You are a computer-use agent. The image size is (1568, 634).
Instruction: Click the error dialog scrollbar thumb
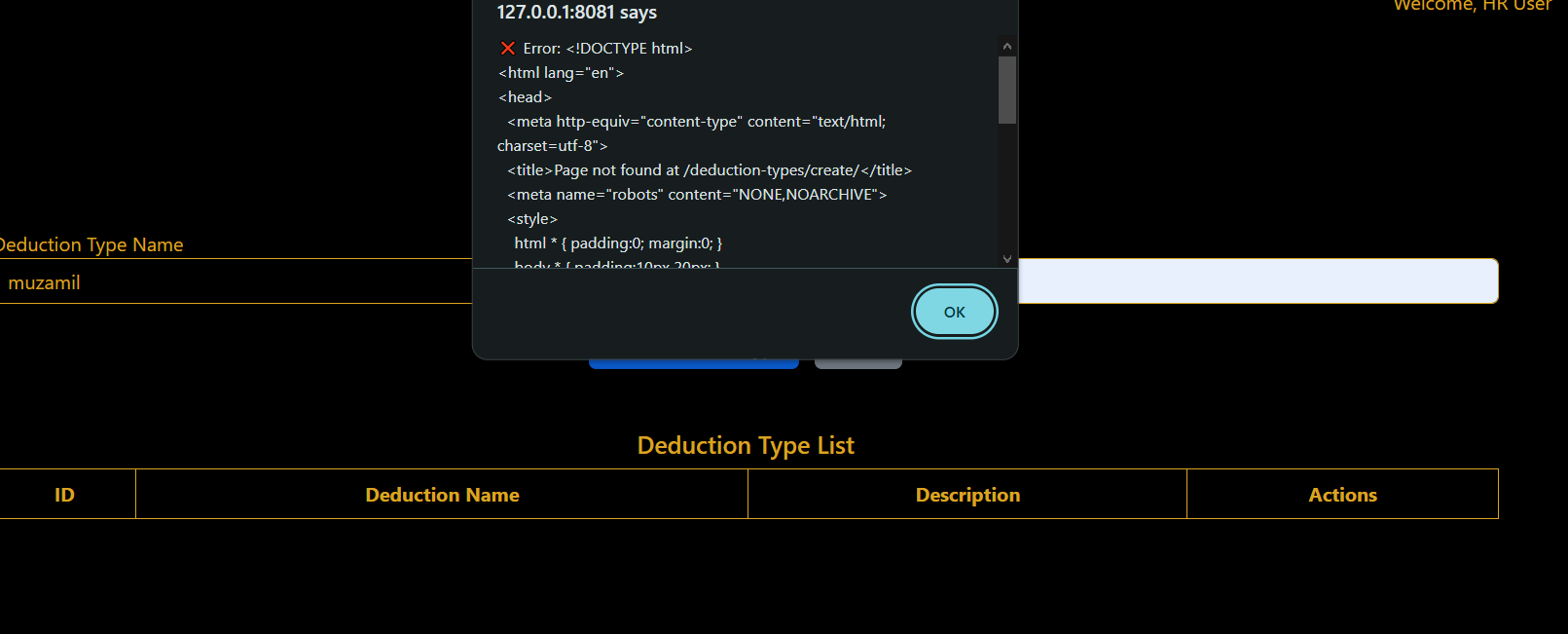[x=1006, y=90]
